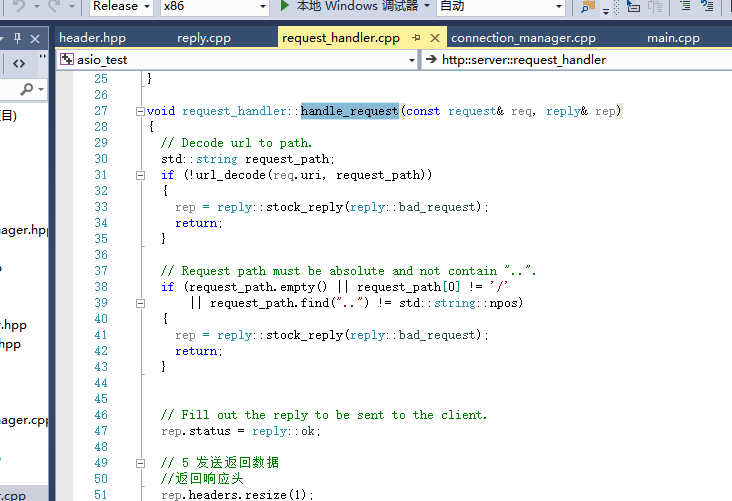This screenshot has height=501, width=732.
Task: Click rep.headers.resize(1) on line 51
Action: pyautogui.click(x=238, y=494)
